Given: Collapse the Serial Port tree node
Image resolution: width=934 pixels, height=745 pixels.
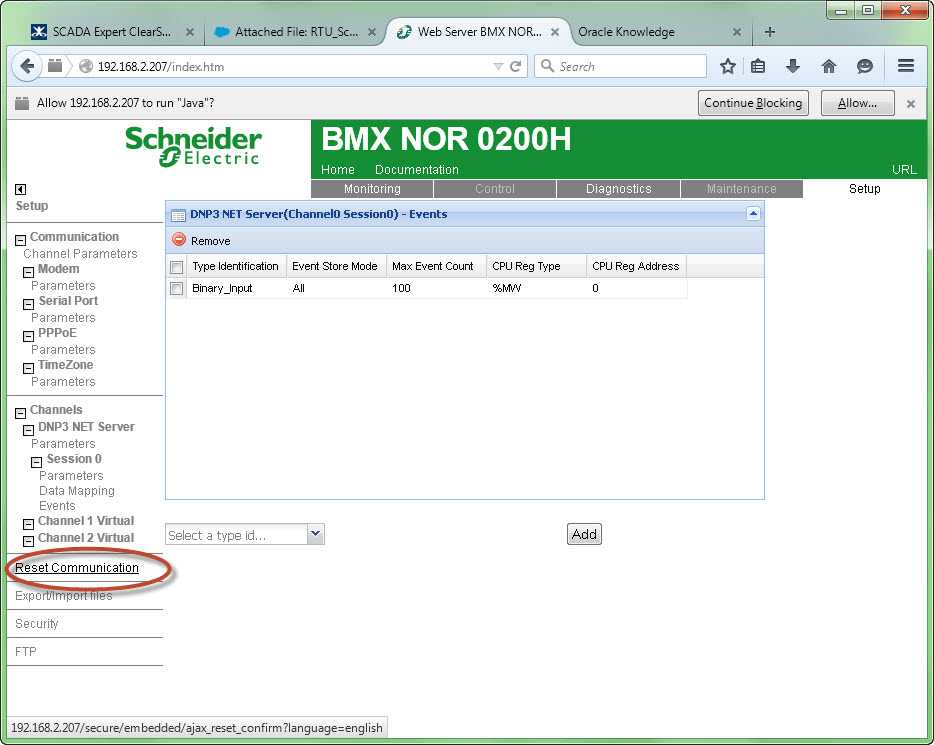Looking at the screenshot, I should coord(28,304).
